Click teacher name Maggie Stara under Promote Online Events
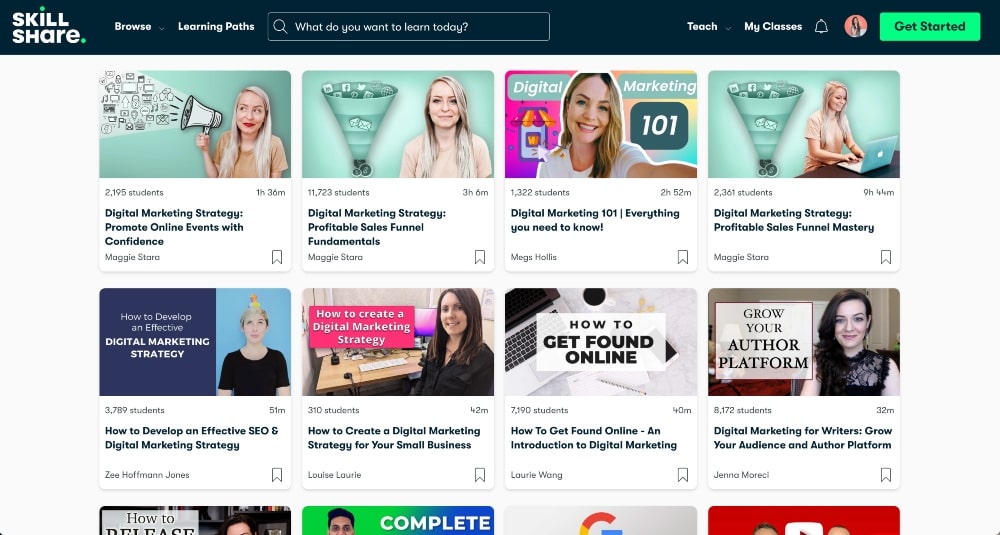Viewport: 1000px width, 535px height. (x=133, y=257)
